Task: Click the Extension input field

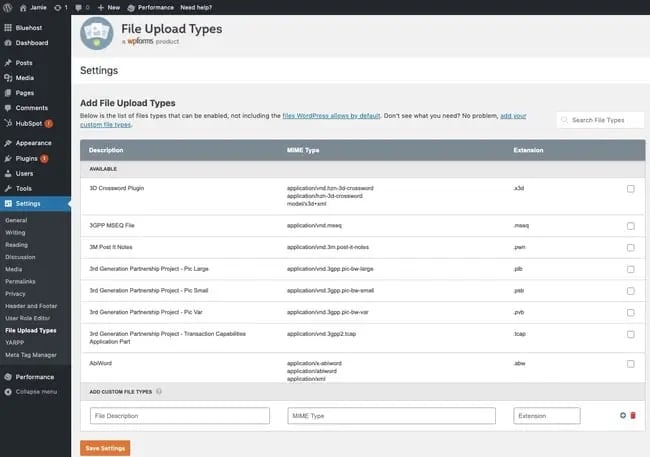Action: (x=547, y=416)
